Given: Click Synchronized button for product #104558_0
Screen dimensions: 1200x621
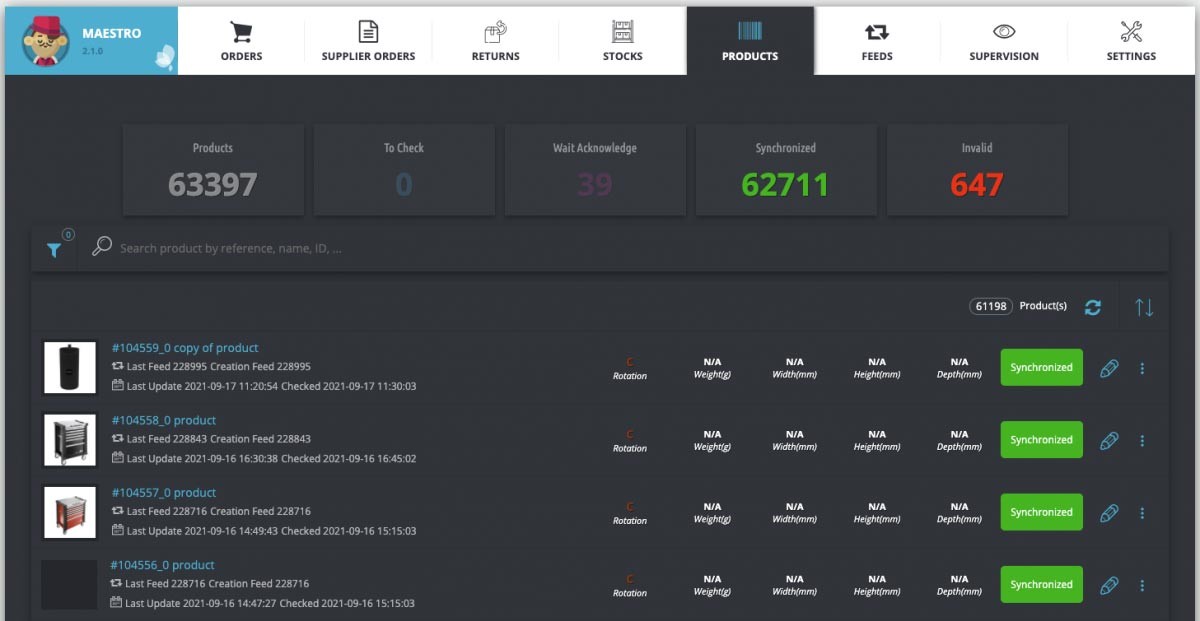Looking at the screenshot, I should [1041, 440].
